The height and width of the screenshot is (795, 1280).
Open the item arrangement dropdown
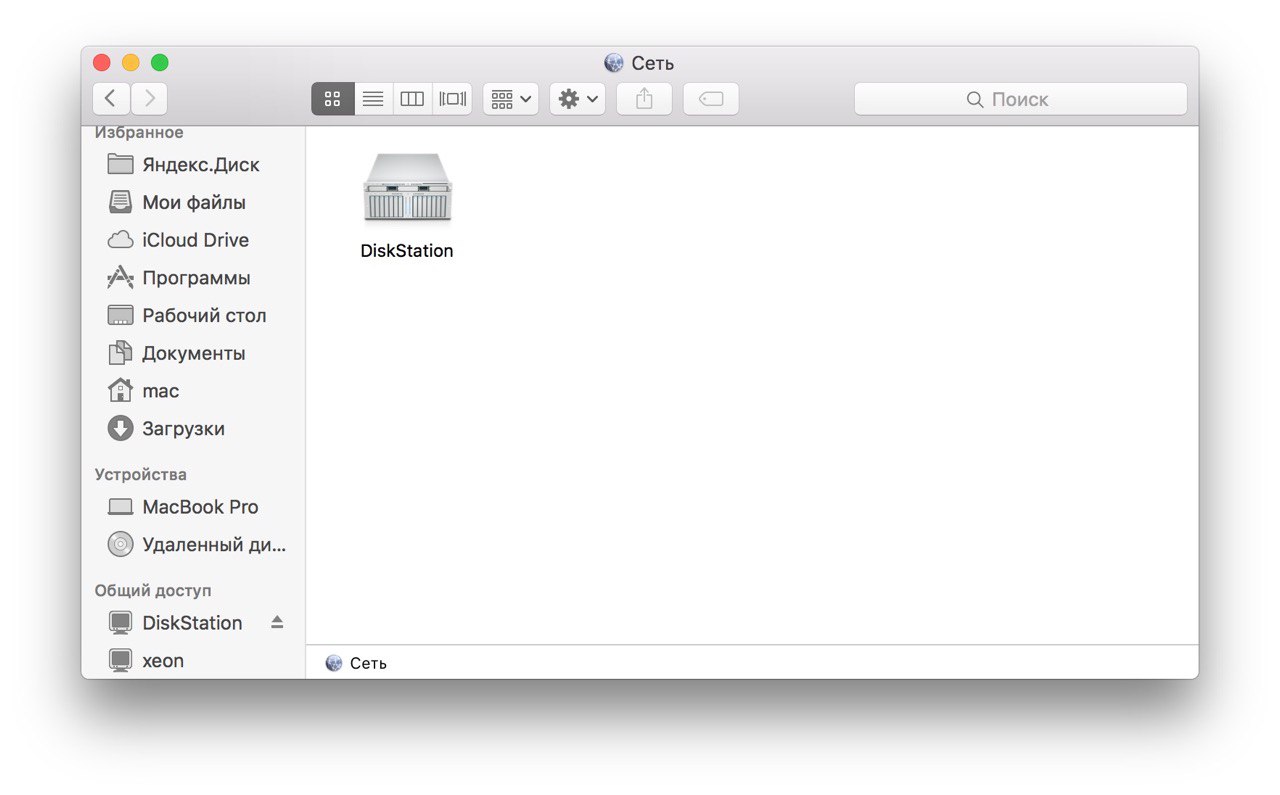[x=511, y=99]
